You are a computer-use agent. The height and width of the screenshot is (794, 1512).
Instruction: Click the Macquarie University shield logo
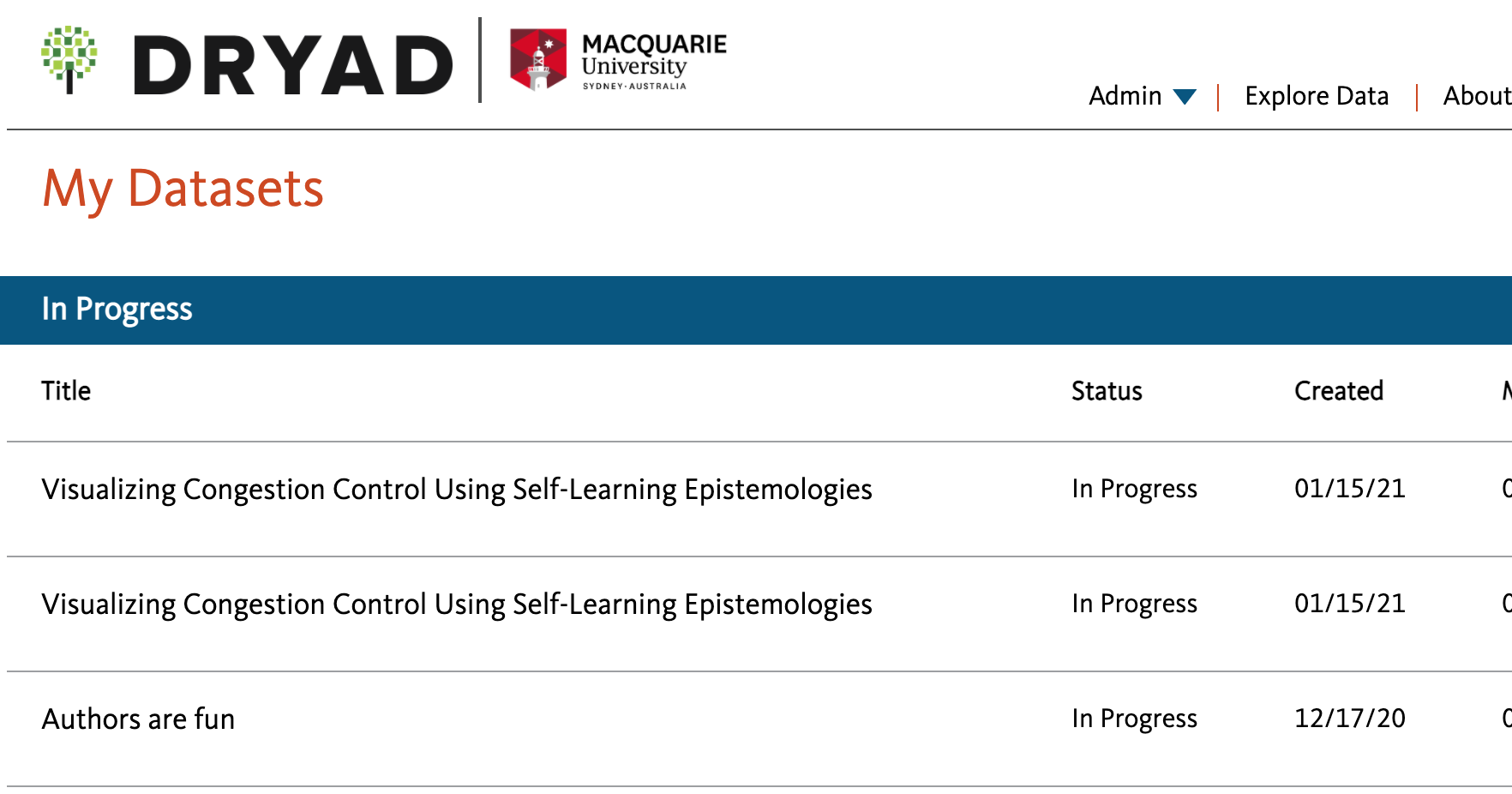pyautogui.click(x=539, y=58)
